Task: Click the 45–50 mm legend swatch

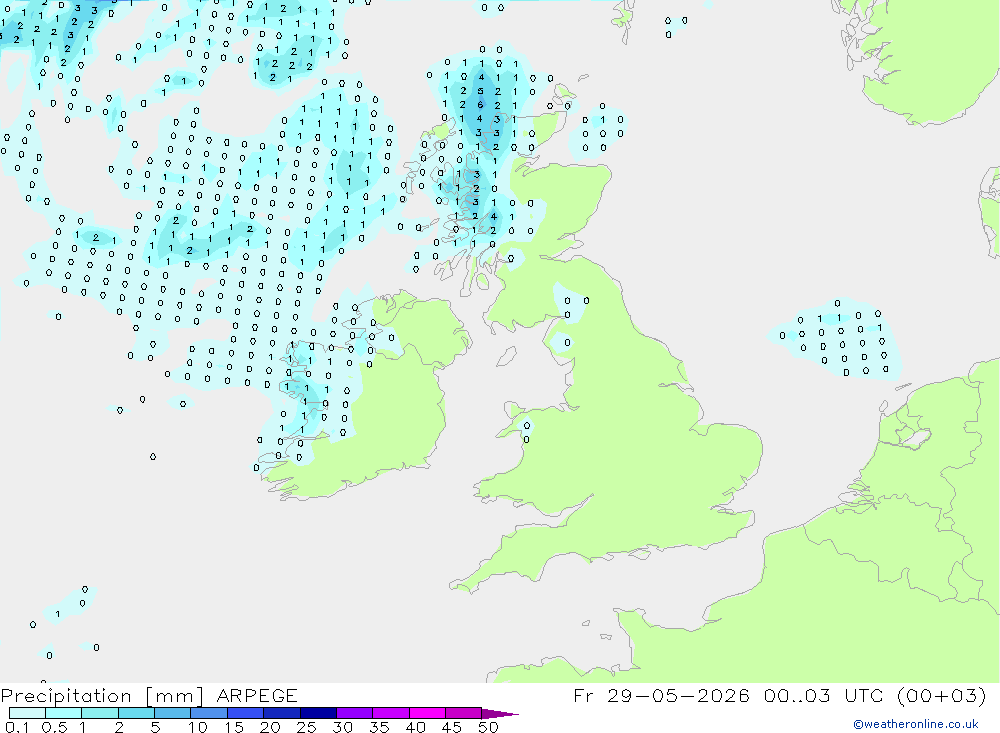Action: pyautogui.click(x=464, y=713)
